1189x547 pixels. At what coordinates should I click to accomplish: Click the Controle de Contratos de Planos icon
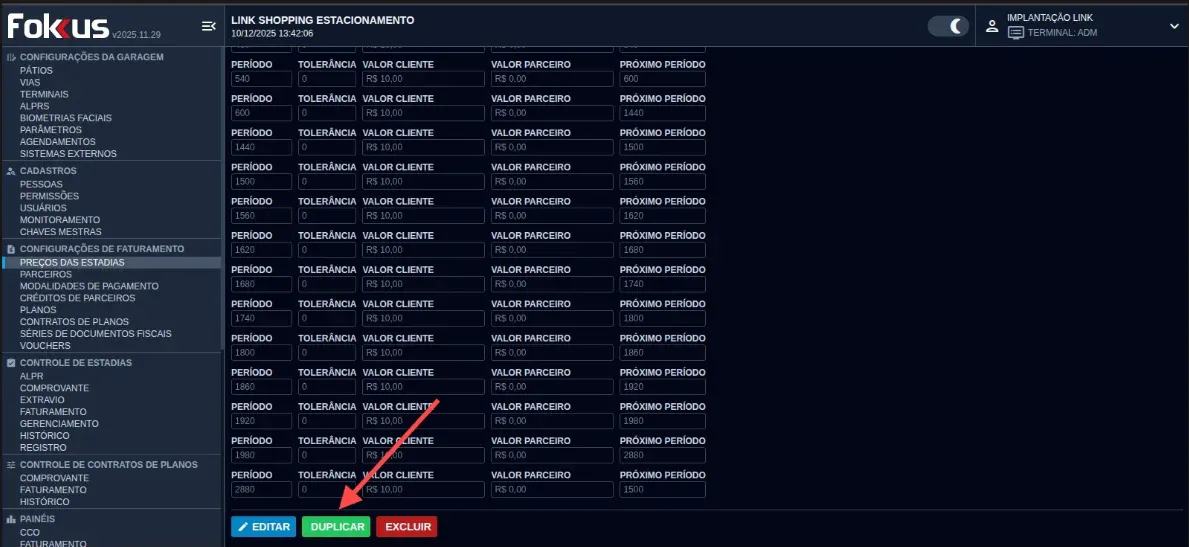[10, 465]
